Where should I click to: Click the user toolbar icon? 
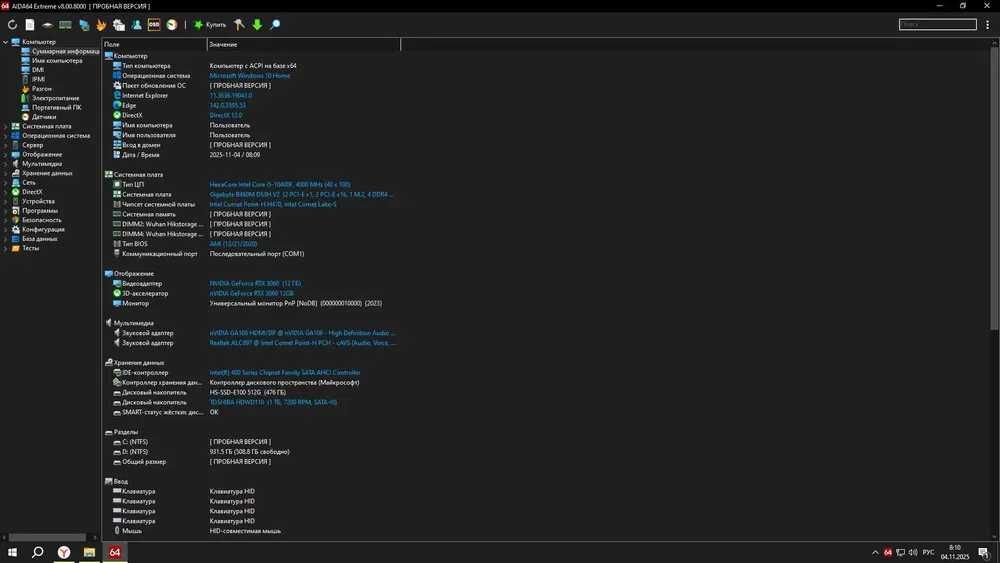click(x=136, y=25)
